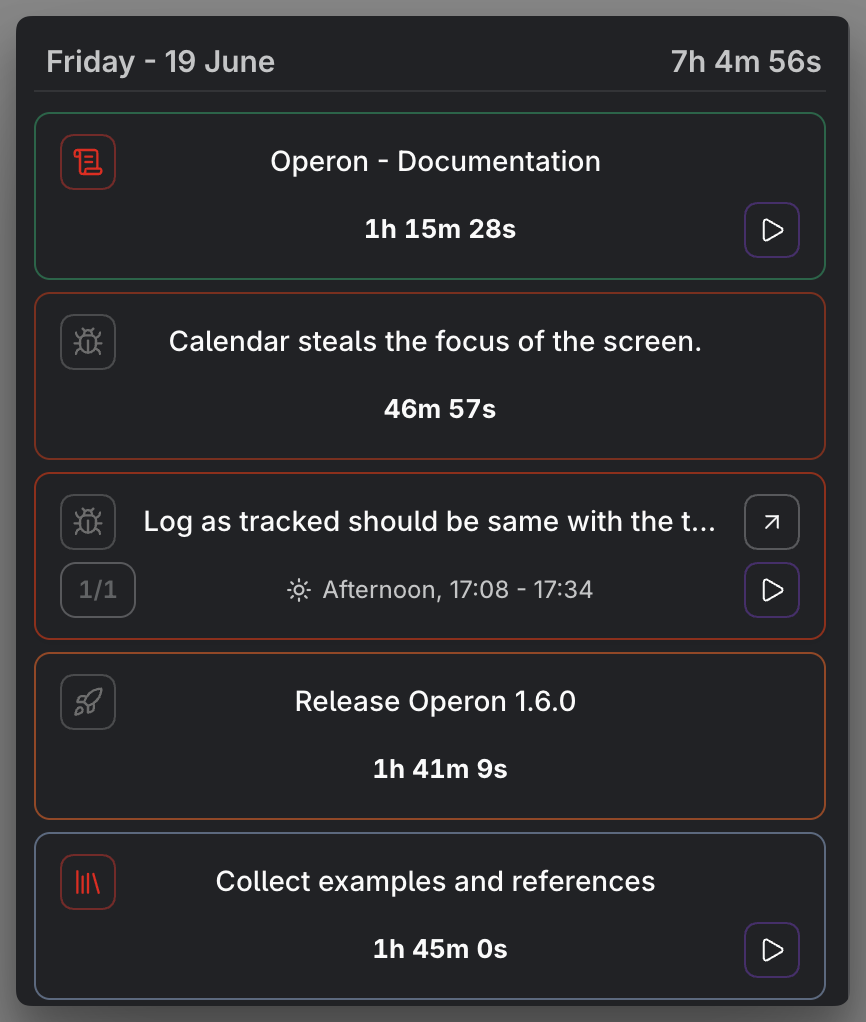Click the Log as tracked should be same title
Screen dimensions: 866x1022
429,521
